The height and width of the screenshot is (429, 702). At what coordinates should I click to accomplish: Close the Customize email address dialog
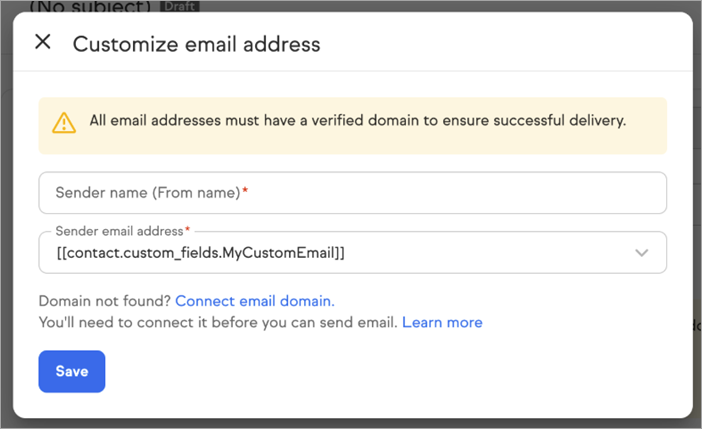pyautogui.click(x=43, y=42)
